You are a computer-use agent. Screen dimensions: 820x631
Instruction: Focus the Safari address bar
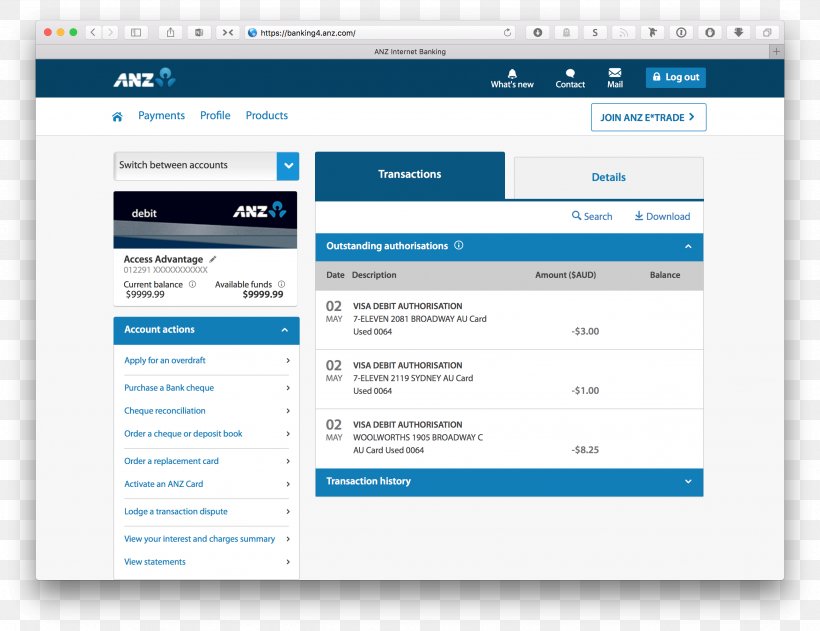[379, 32]
